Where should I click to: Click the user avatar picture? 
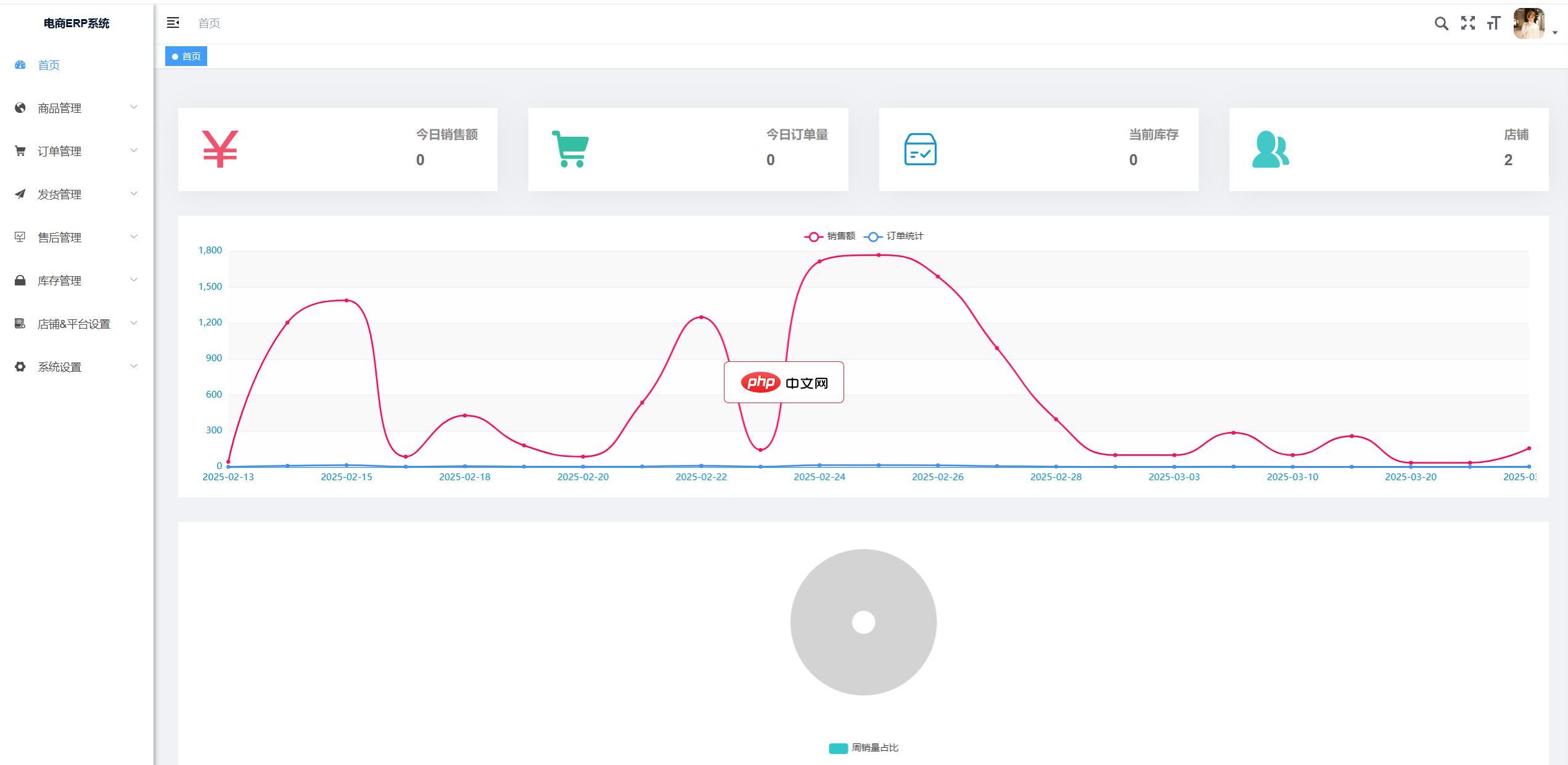(x=1529, y=23)
